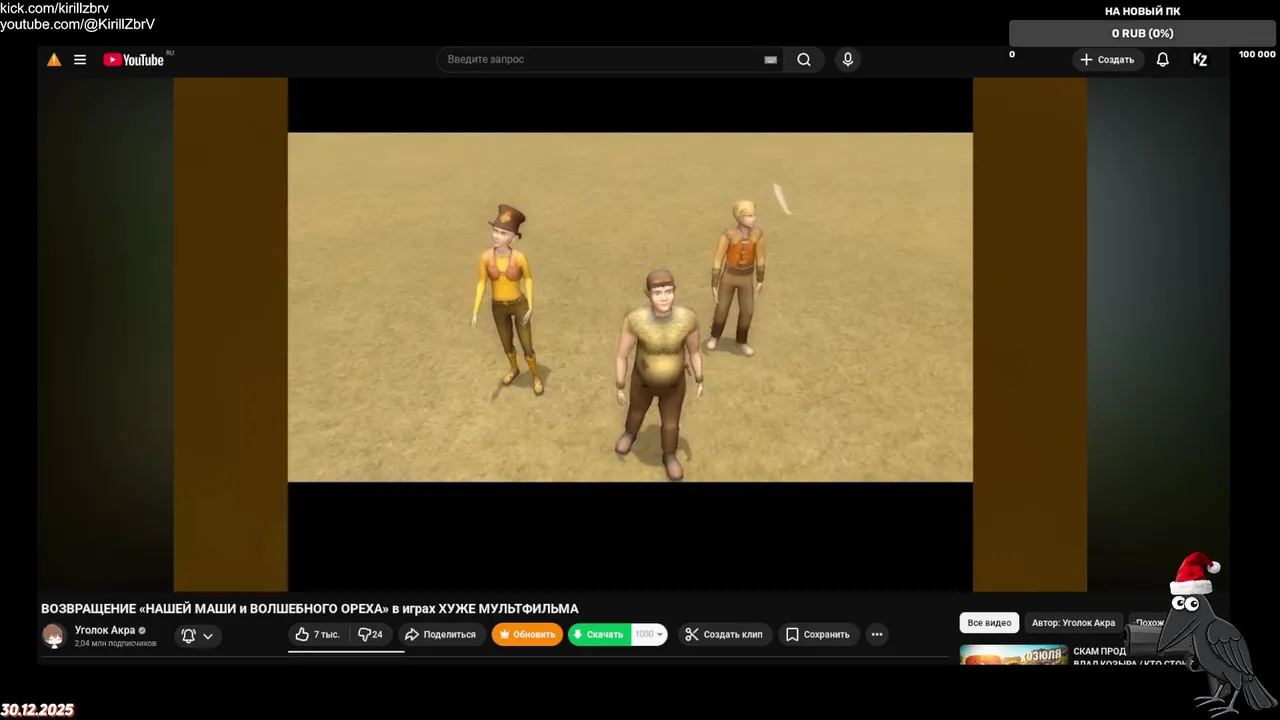Open the Уголок Акра channel name link

tap(105, 630)
